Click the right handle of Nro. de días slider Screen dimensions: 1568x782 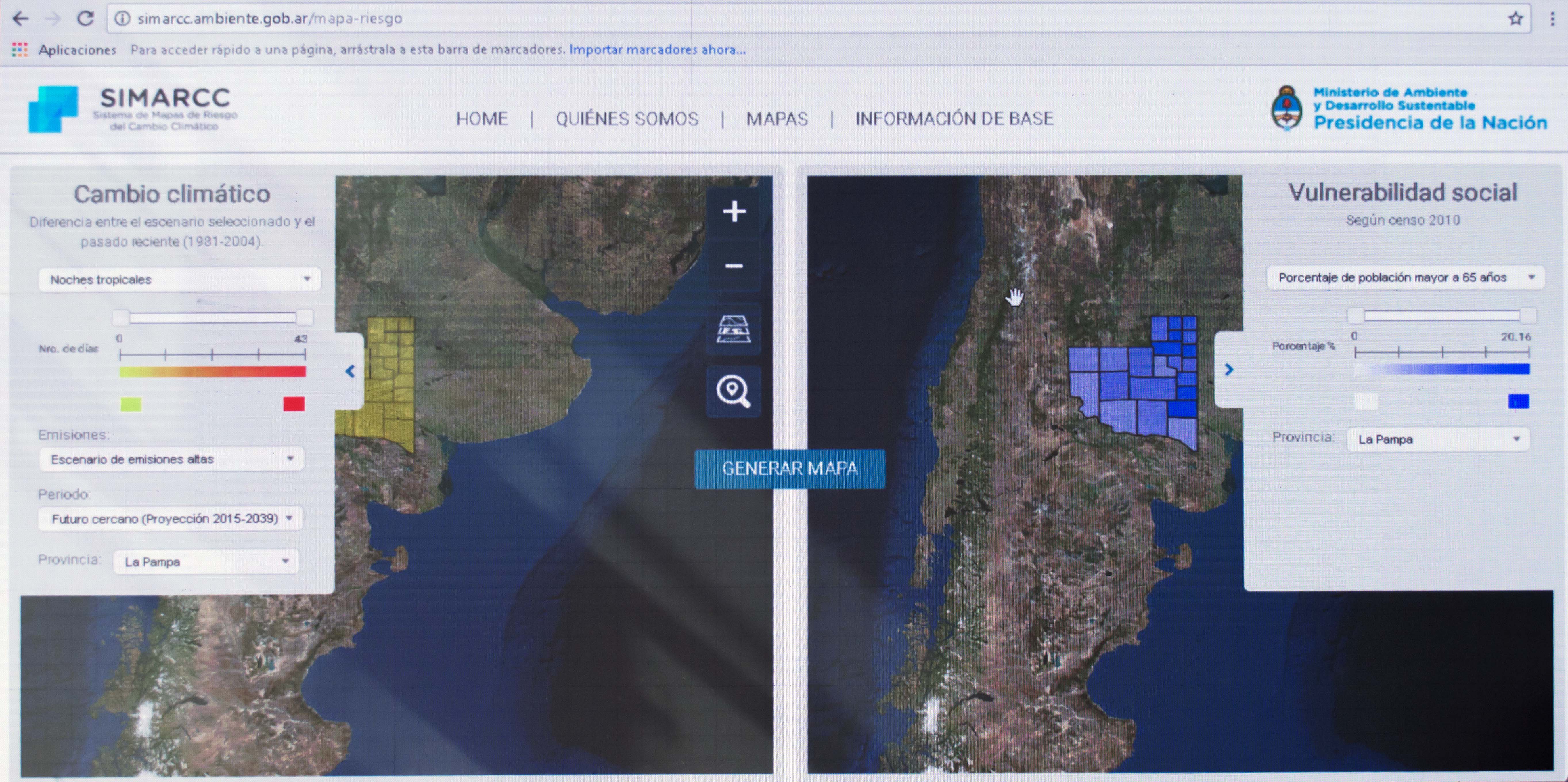tap(304, 317)
